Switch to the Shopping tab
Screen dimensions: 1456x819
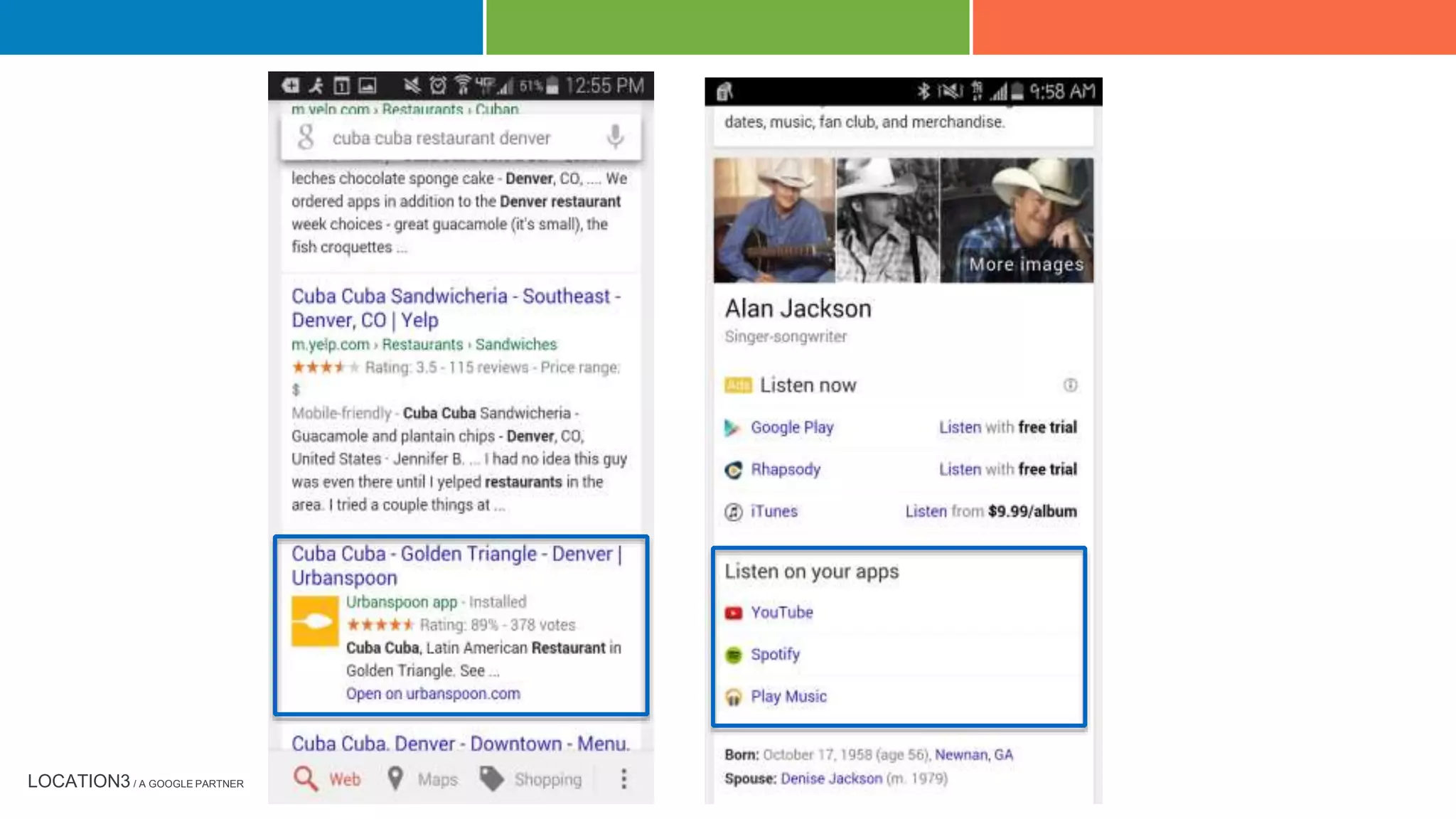pyautogui.click(x=548, y=779)
